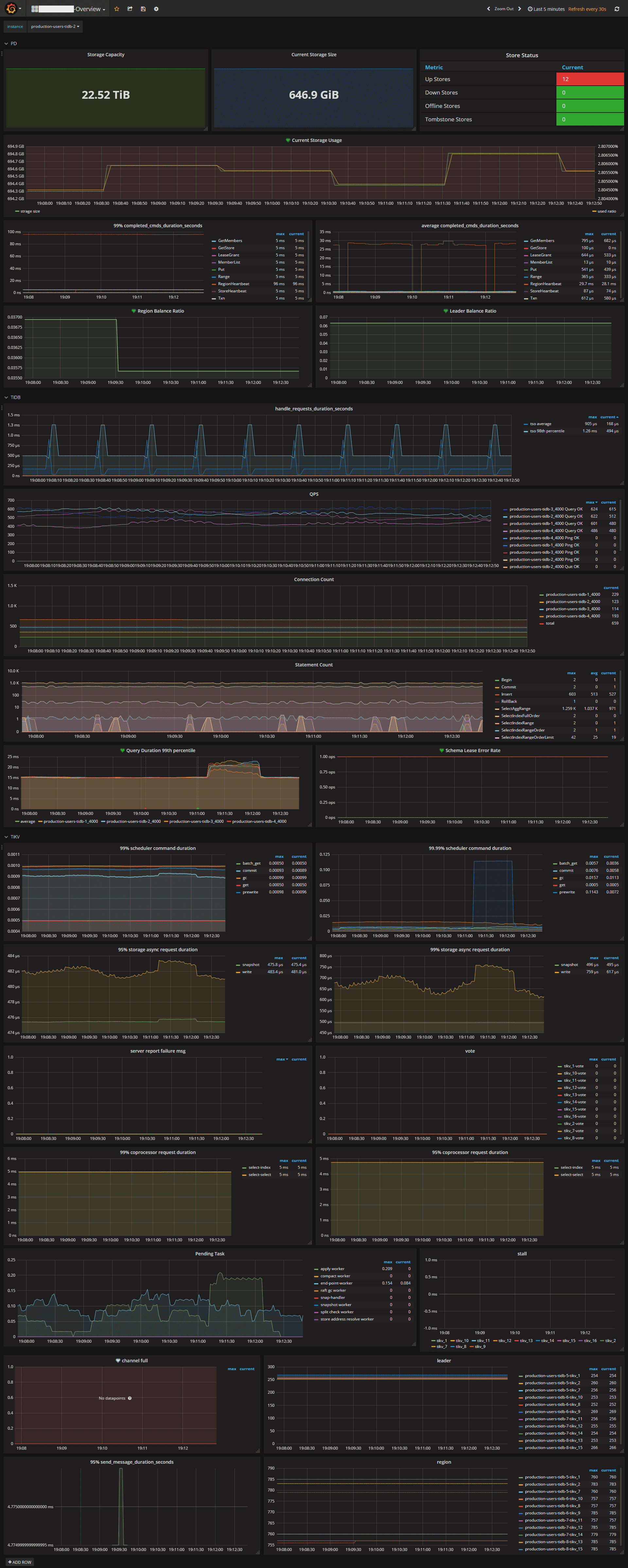Screen dimensions: 628x1568
Task: Open Statement Count panel title menu
Action: pyautogui.click(x=314, y=665)
